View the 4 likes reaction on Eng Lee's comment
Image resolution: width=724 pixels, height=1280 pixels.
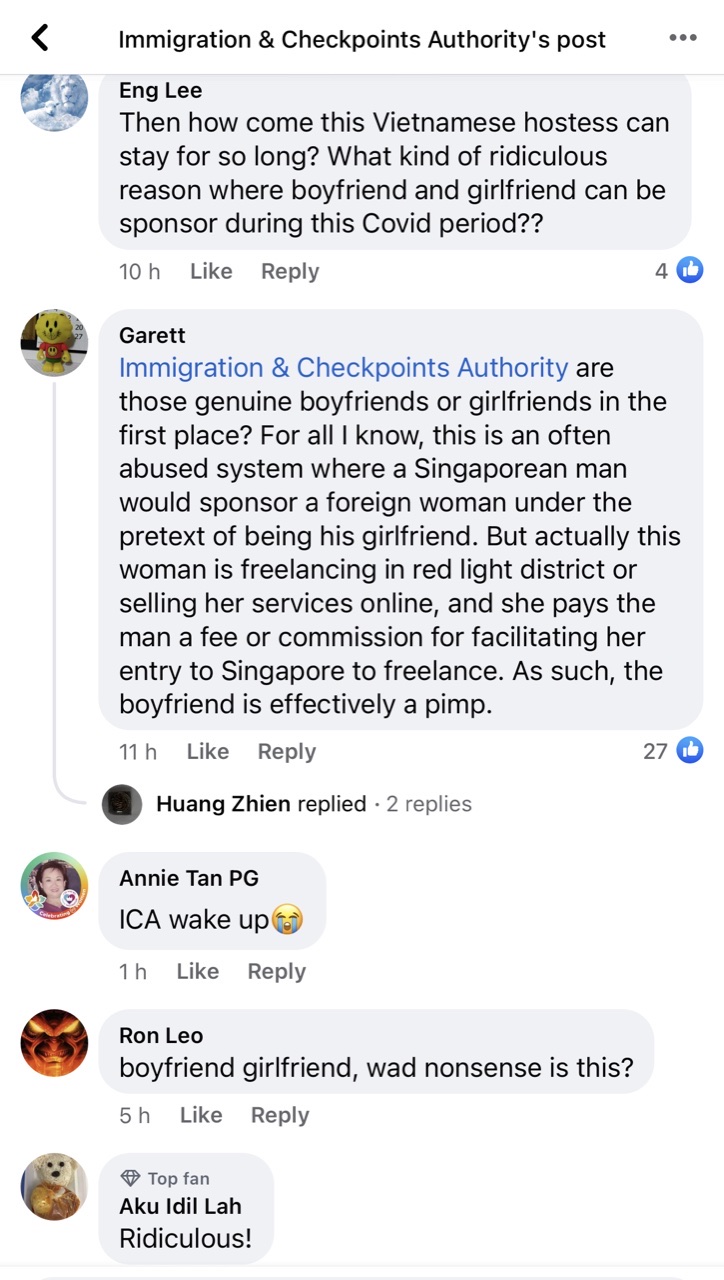679,270
